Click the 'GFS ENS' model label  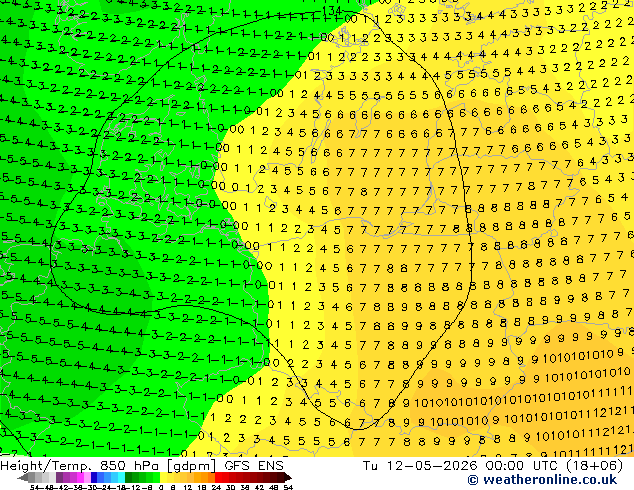click(254, 466)
